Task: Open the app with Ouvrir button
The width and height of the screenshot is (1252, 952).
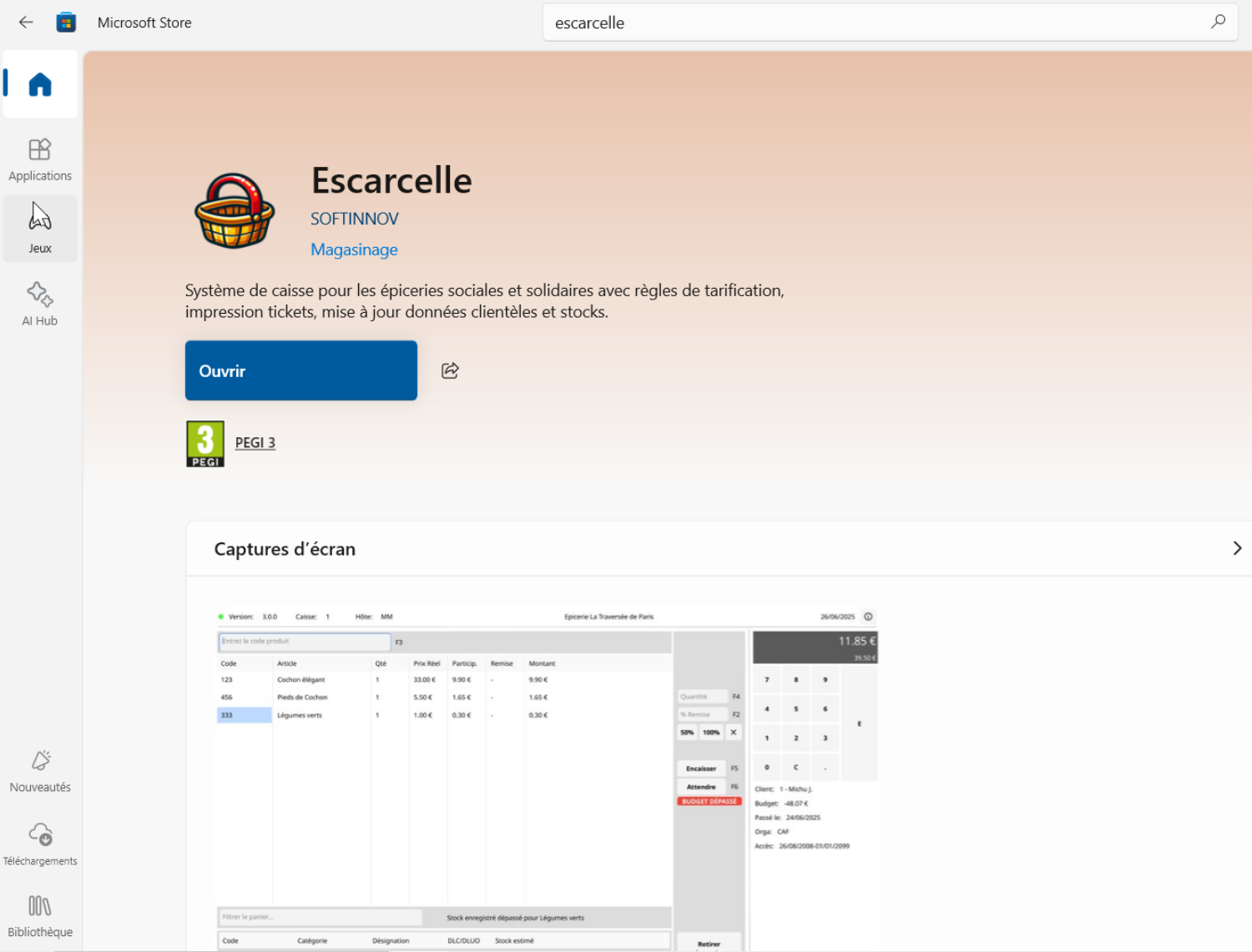Action: (x=301, y=370)
